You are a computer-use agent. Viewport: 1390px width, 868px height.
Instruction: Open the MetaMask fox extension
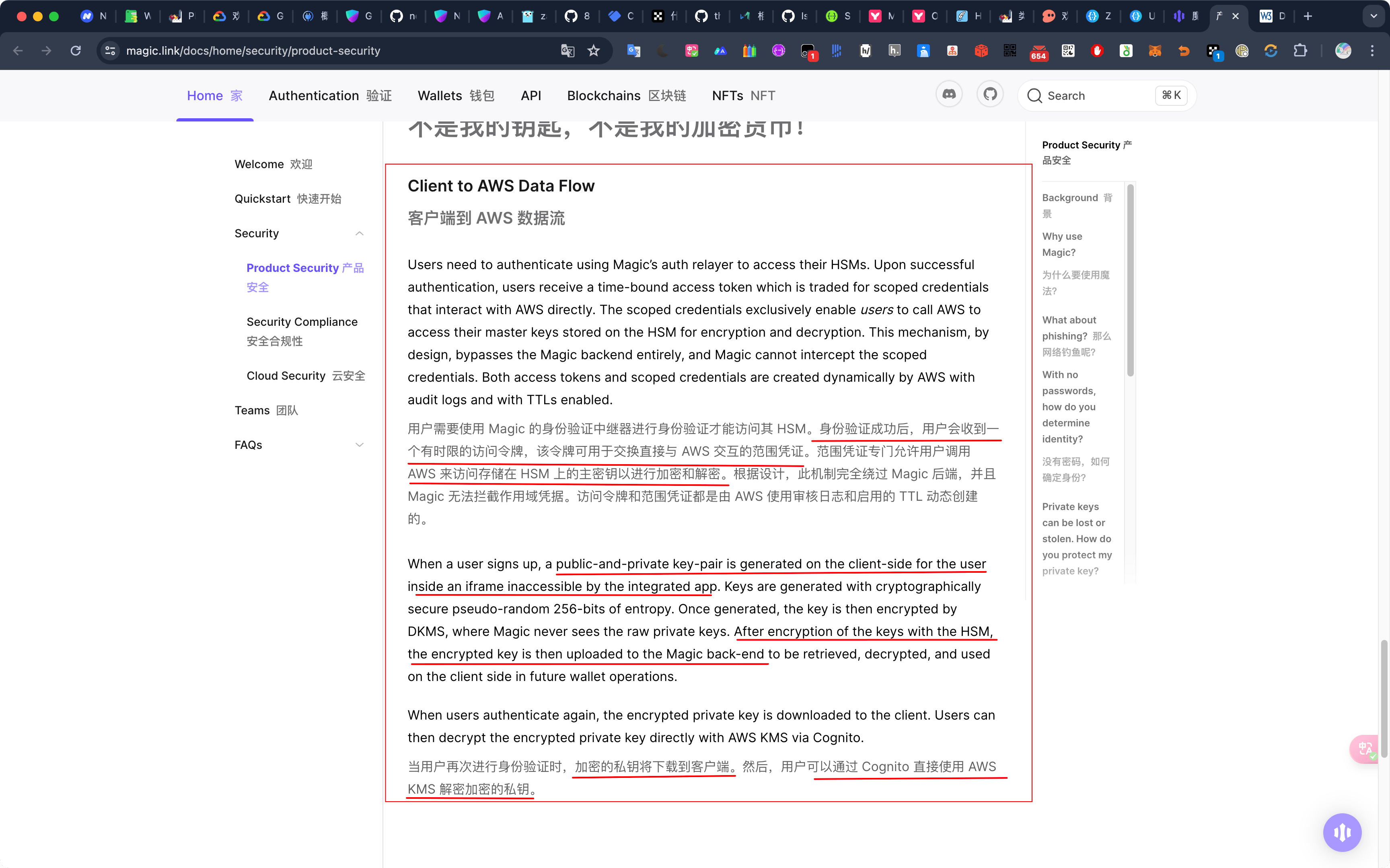tap(1155, 51)
